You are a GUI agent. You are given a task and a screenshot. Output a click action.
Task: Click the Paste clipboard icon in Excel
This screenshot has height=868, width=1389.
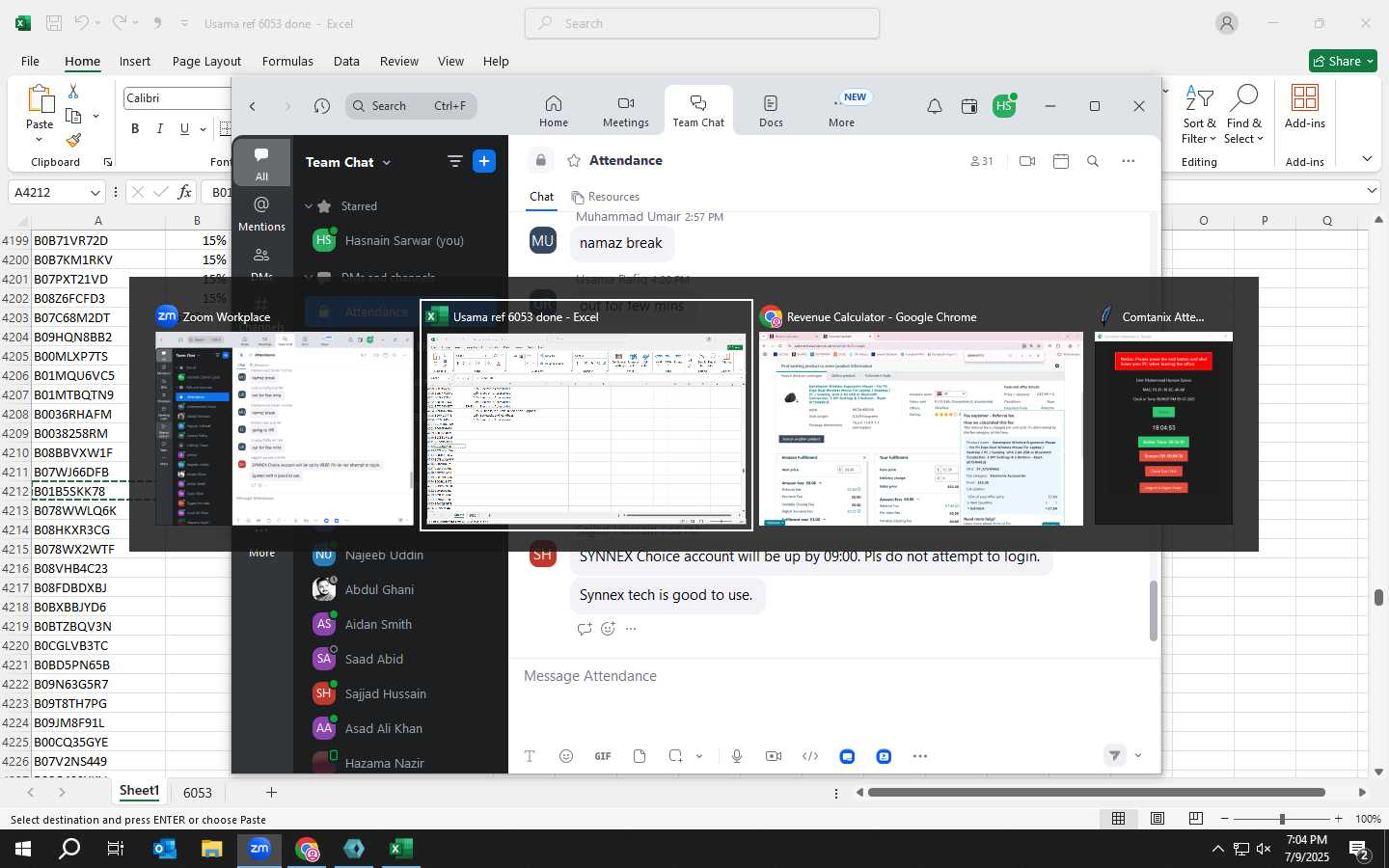click(x=40, y=99)
